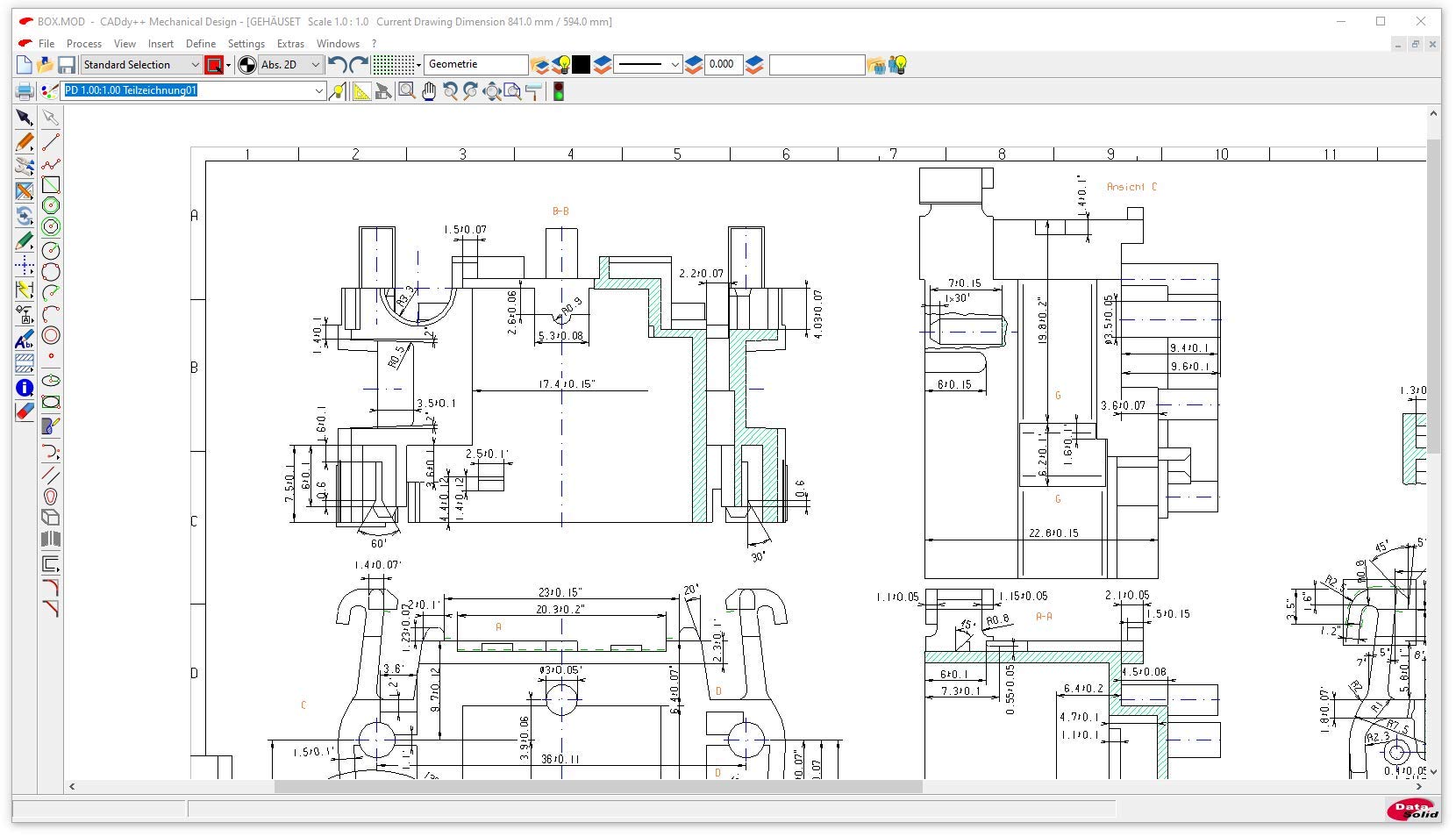1456x837 pixels.
Task: Open the Windows menu
Action: point(338,43)
